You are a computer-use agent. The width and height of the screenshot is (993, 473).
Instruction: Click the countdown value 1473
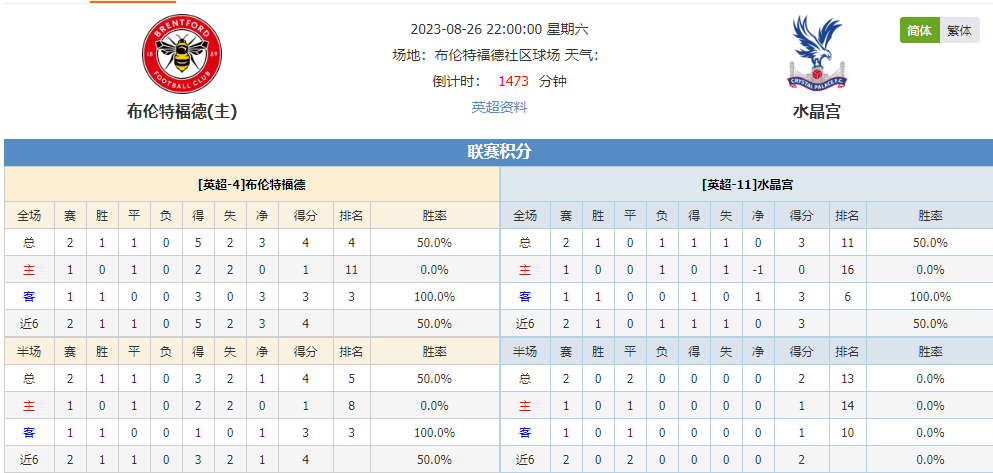[x=513, y=81]
